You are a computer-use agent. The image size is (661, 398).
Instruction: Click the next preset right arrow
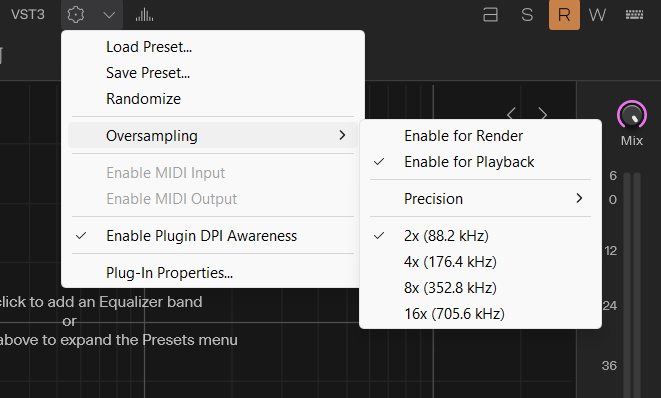tap(543, 114)
